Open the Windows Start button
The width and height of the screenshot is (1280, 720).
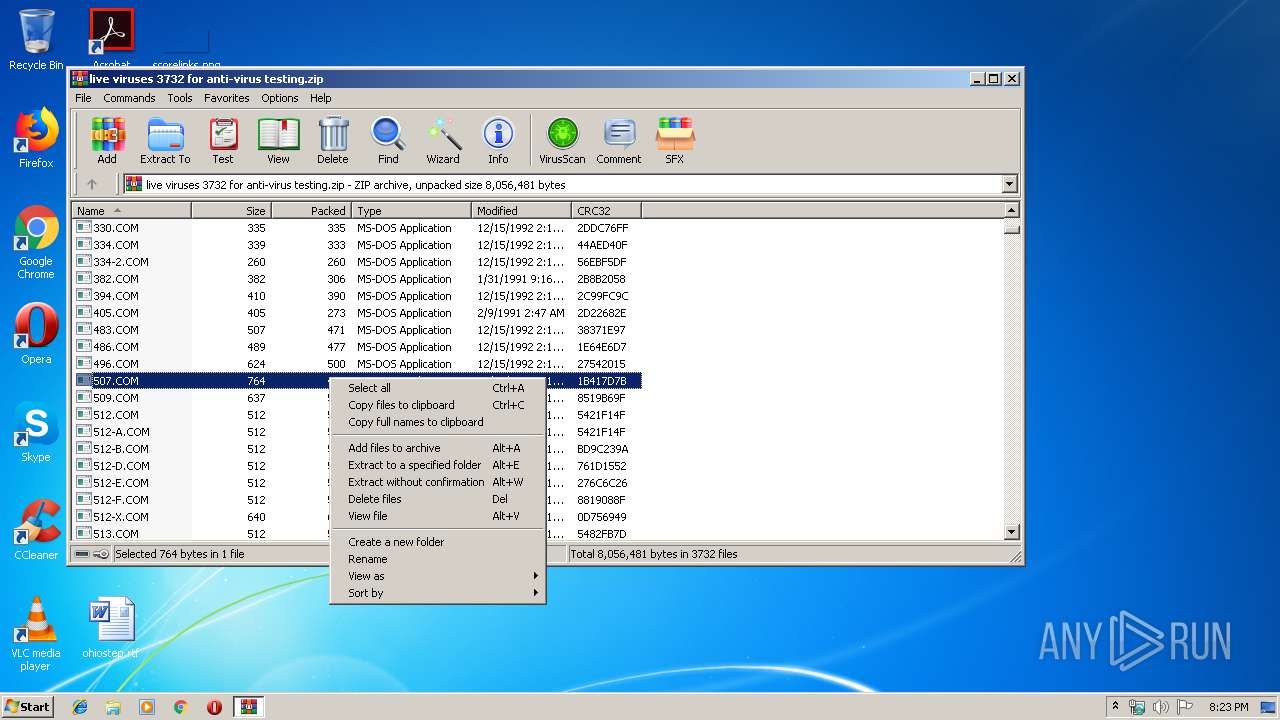27,707
